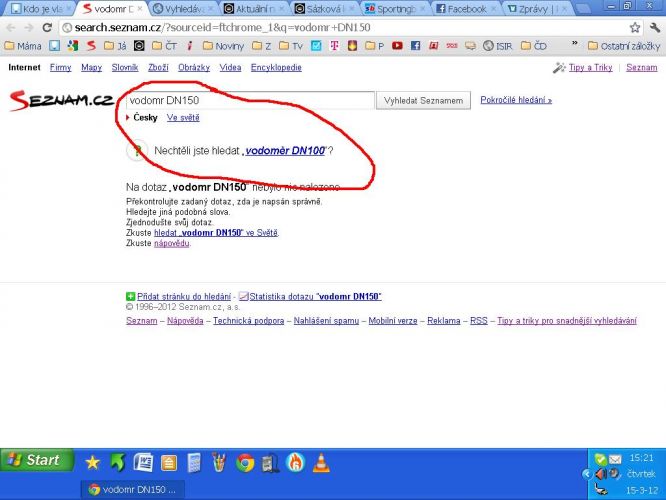
Task: Open the ISIR bookmark
Action: pyautogui.click(x=497, y=45)
